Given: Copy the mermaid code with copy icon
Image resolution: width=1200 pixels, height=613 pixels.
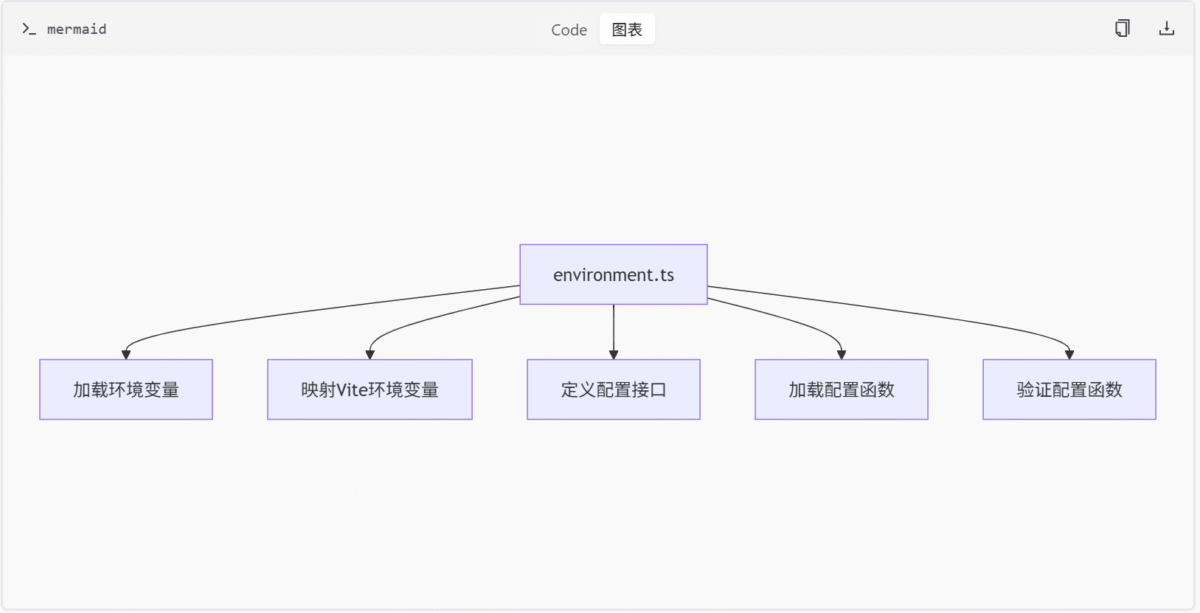Looking at the screenshot, I should [1122, 29].
